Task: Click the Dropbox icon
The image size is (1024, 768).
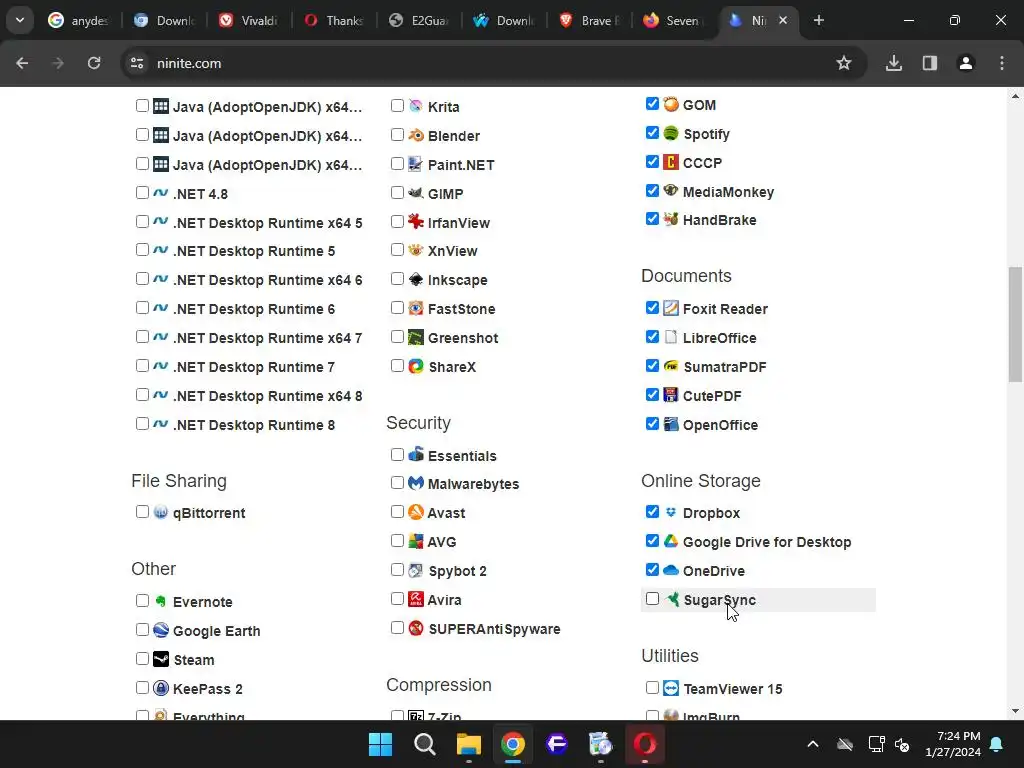Action: point(671,512)
